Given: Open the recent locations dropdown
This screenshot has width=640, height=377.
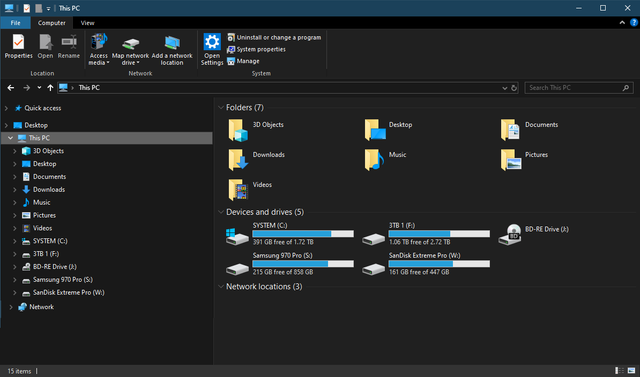Looking at the screenshot, I should click(x=39, y=88).
